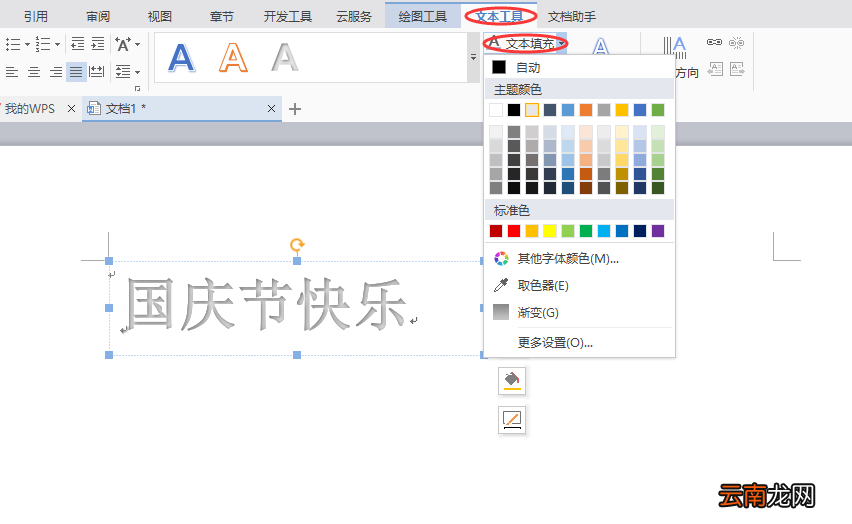The height and width of the screenshot is (524, 852).
Task: Open the bullet list style dropdown arrow
Action: pyautogui.click(x=27, y=45)
